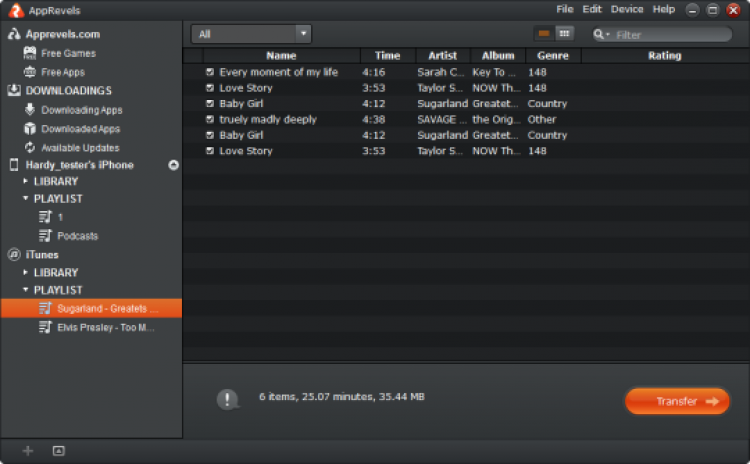Click 'Key To ...' album cell
Image resolution: width=750 pixels, height=464 pixels.
click(494, 72)
